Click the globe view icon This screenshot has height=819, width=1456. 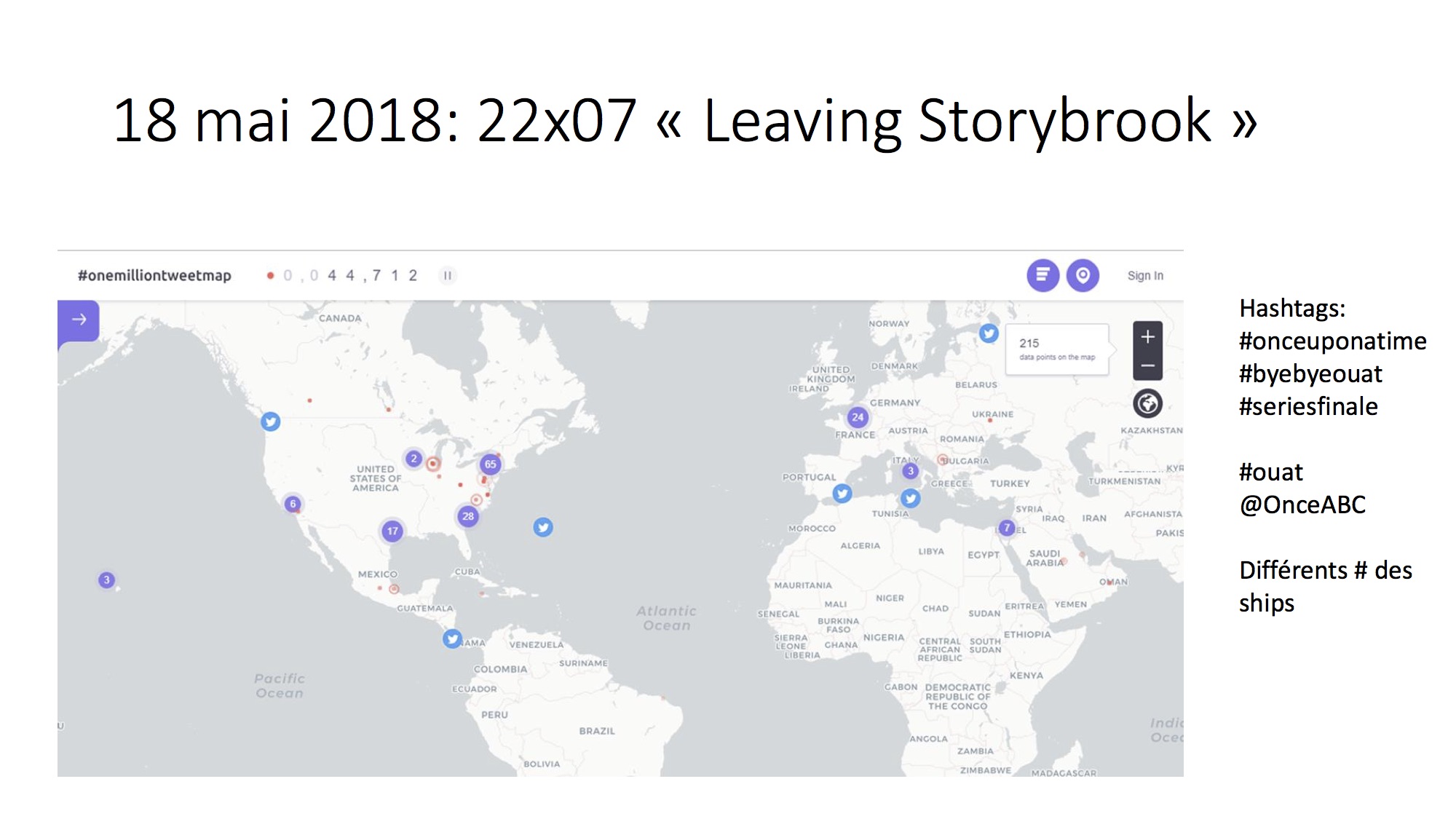(1147, 403)
